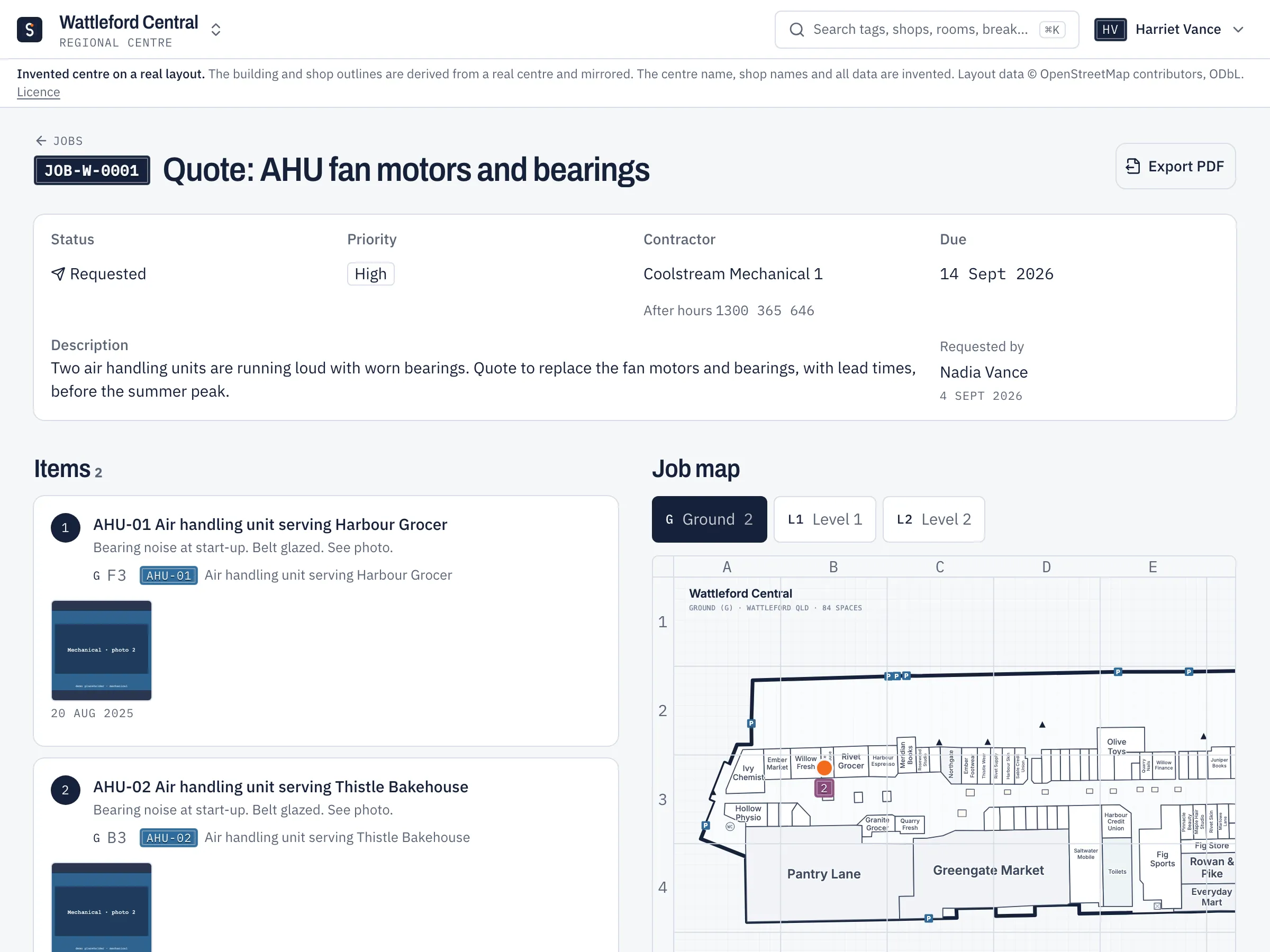The width and height of the screenshot is (1270, 952).
Task: Click the High priority badge
Action: (370, 274)
